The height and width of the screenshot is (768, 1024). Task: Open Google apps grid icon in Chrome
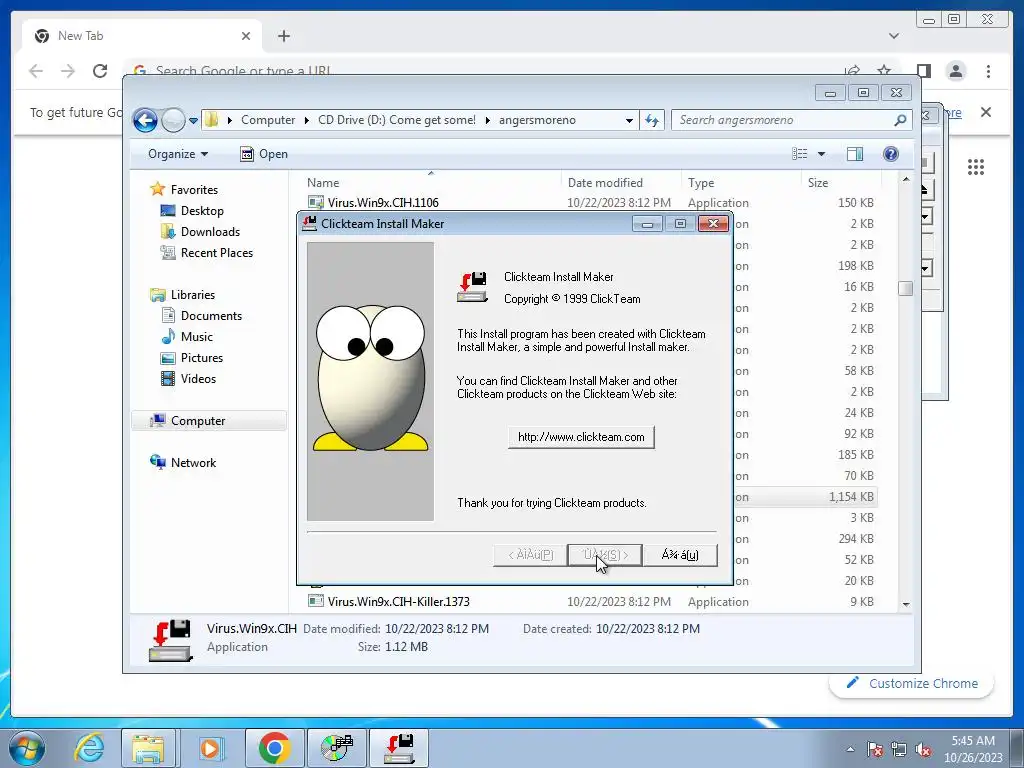click(976, 167)
